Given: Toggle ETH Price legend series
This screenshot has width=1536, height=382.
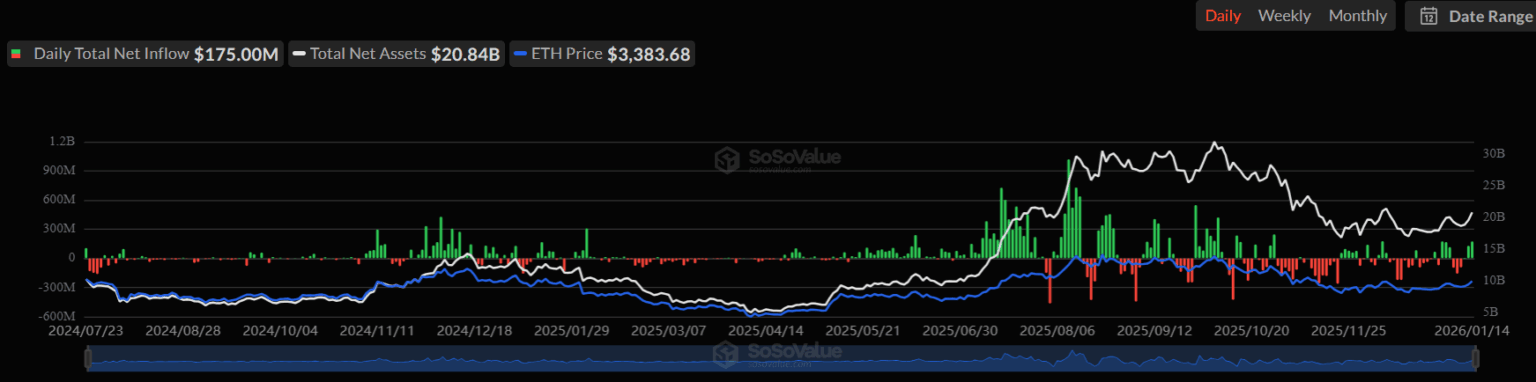Looking at the screenshot, I should coord(602,54).
